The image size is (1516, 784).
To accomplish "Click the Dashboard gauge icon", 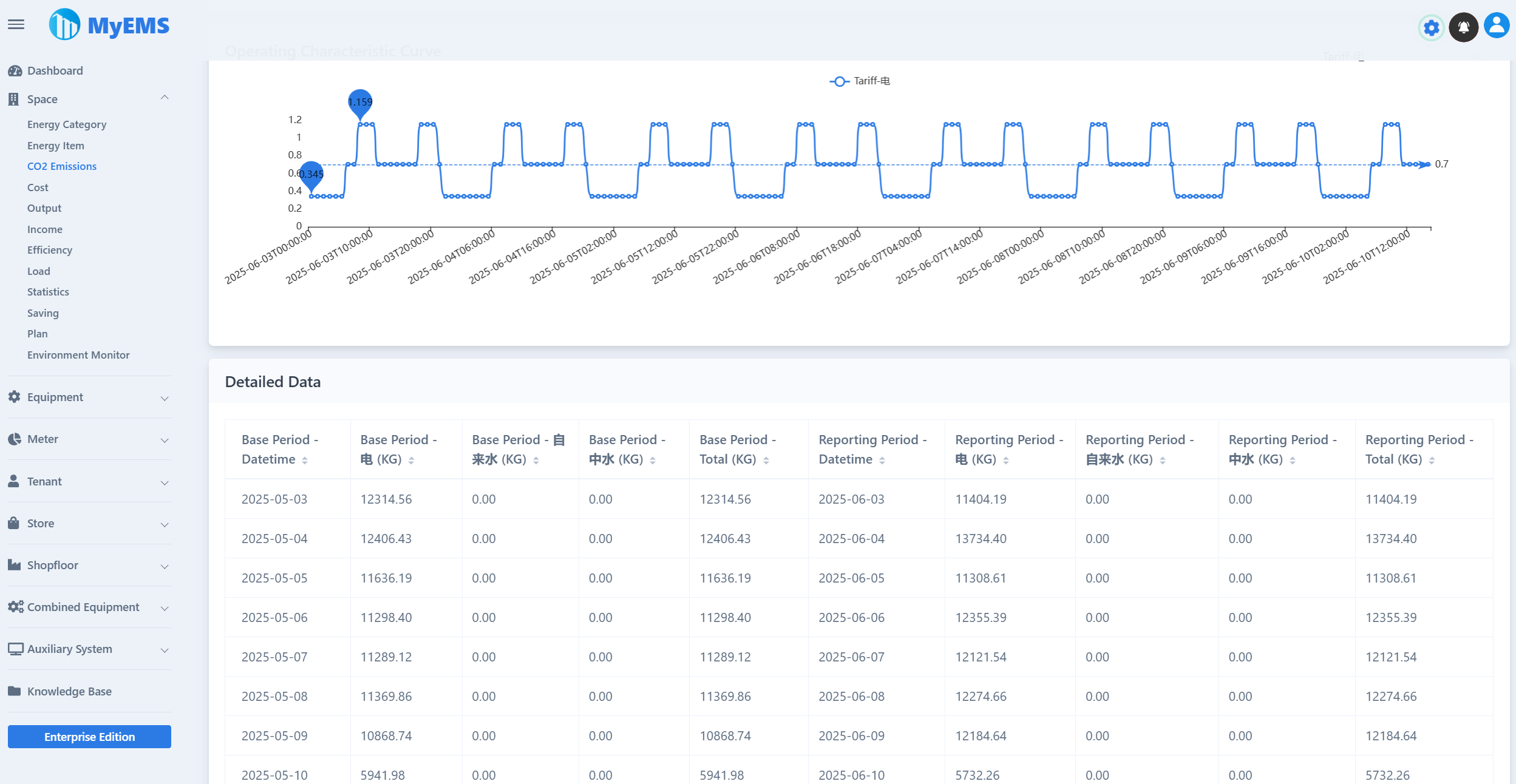I will tap(15, 70).
